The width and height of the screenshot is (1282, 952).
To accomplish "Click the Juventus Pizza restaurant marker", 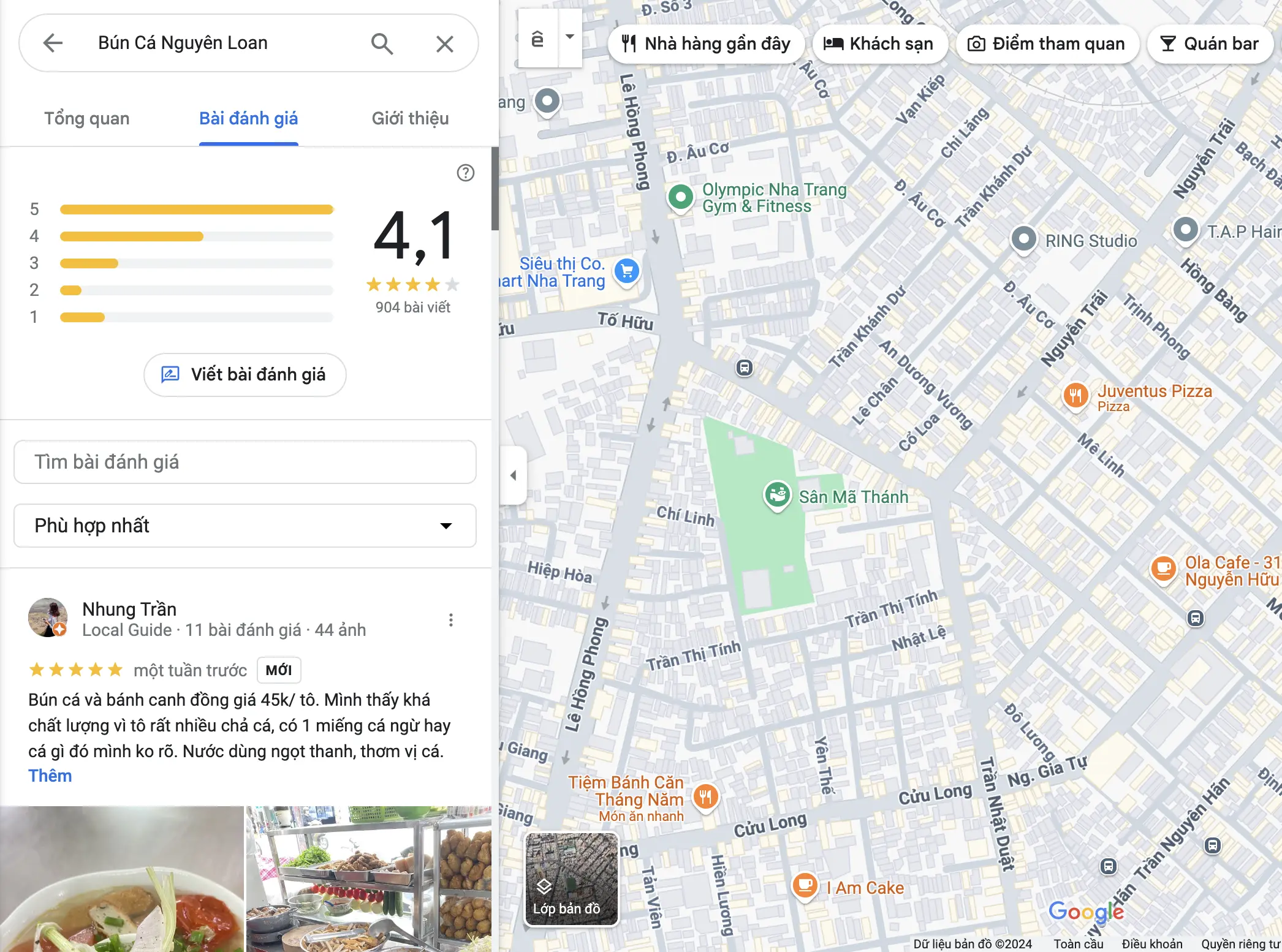I will [x=1075, y=396].
